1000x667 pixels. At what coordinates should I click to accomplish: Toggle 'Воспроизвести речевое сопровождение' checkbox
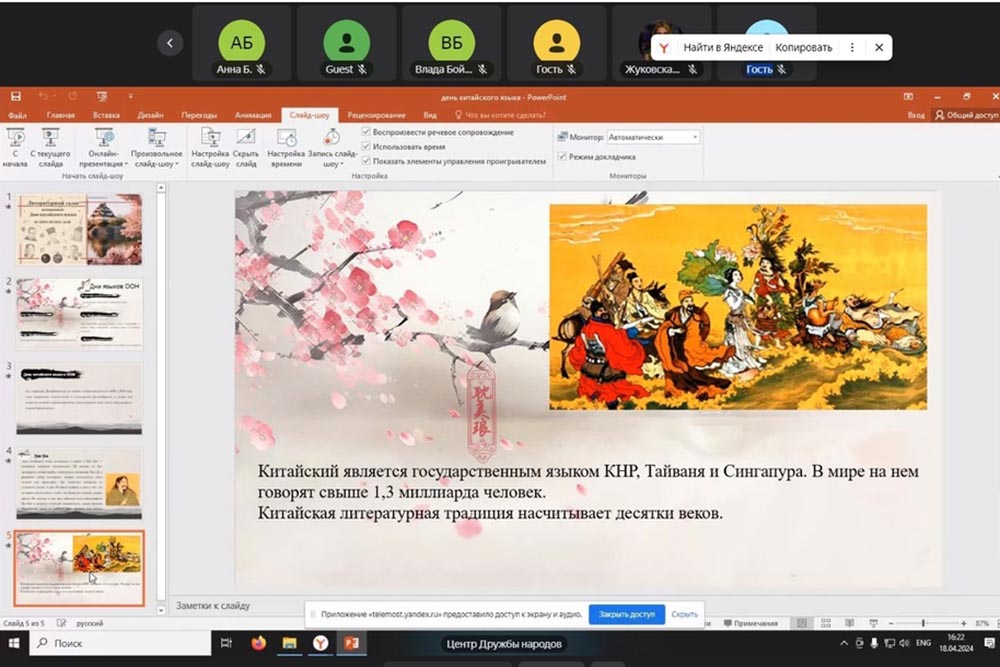pyautogui.click(x=367, y=132)
